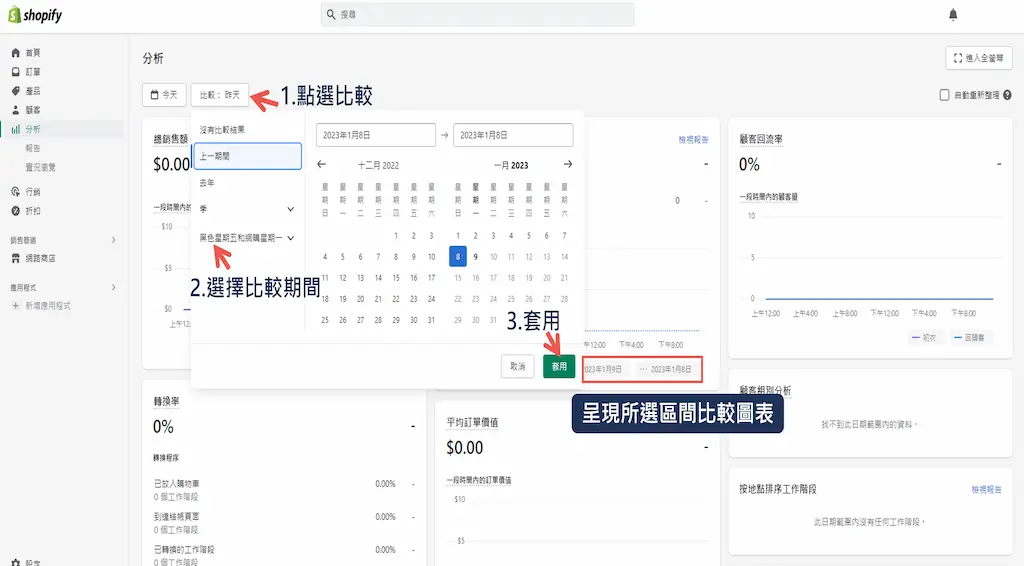This screenshot has height=566, width=1024.
Task: Open 檢視報告 link beside the calendar popup
Action: pyautogui.click(x=694, y=139)
